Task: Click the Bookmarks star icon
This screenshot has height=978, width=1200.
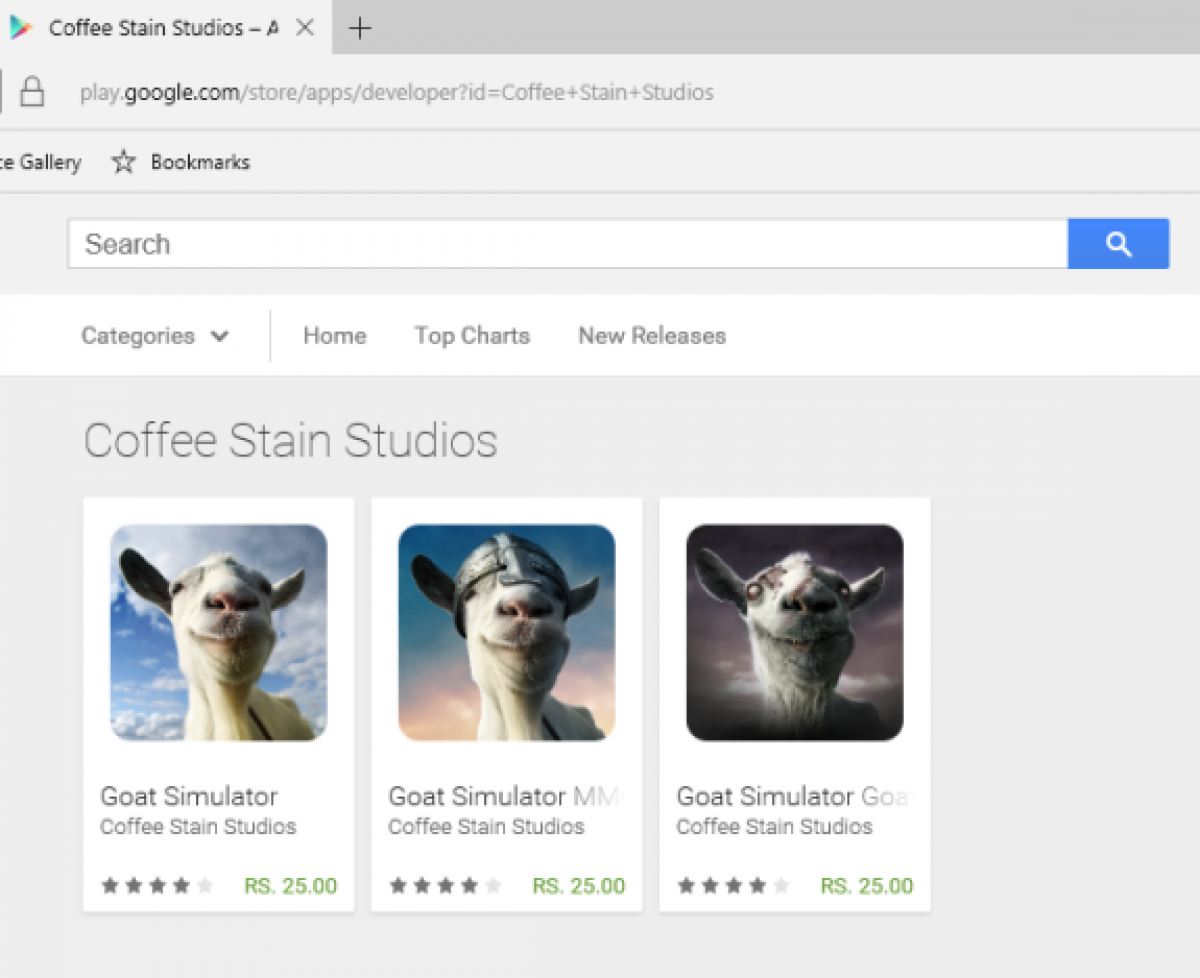Action: coord(123,162)
